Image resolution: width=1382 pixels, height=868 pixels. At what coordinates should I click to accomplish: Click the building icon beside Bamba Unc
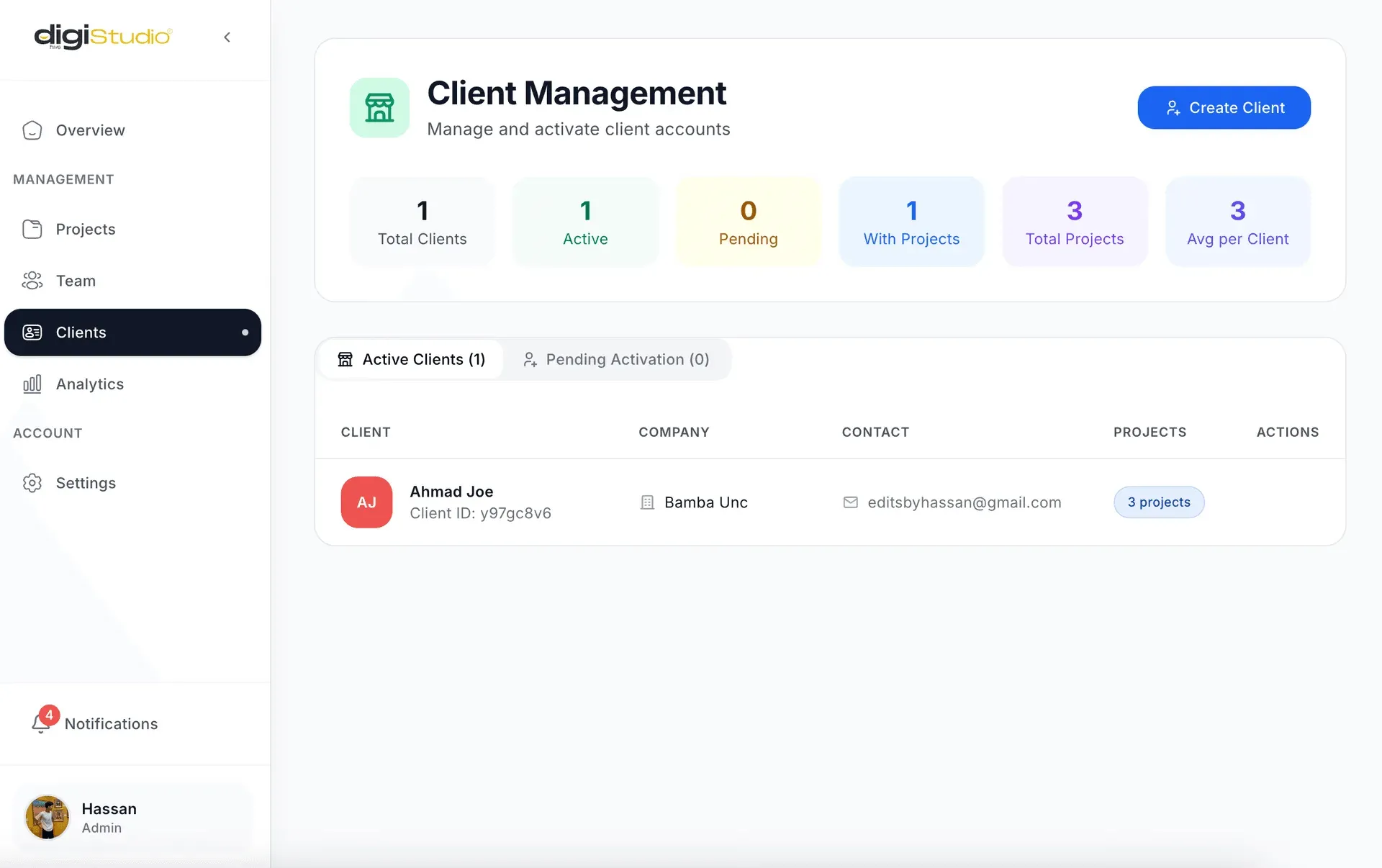[647, 502]
